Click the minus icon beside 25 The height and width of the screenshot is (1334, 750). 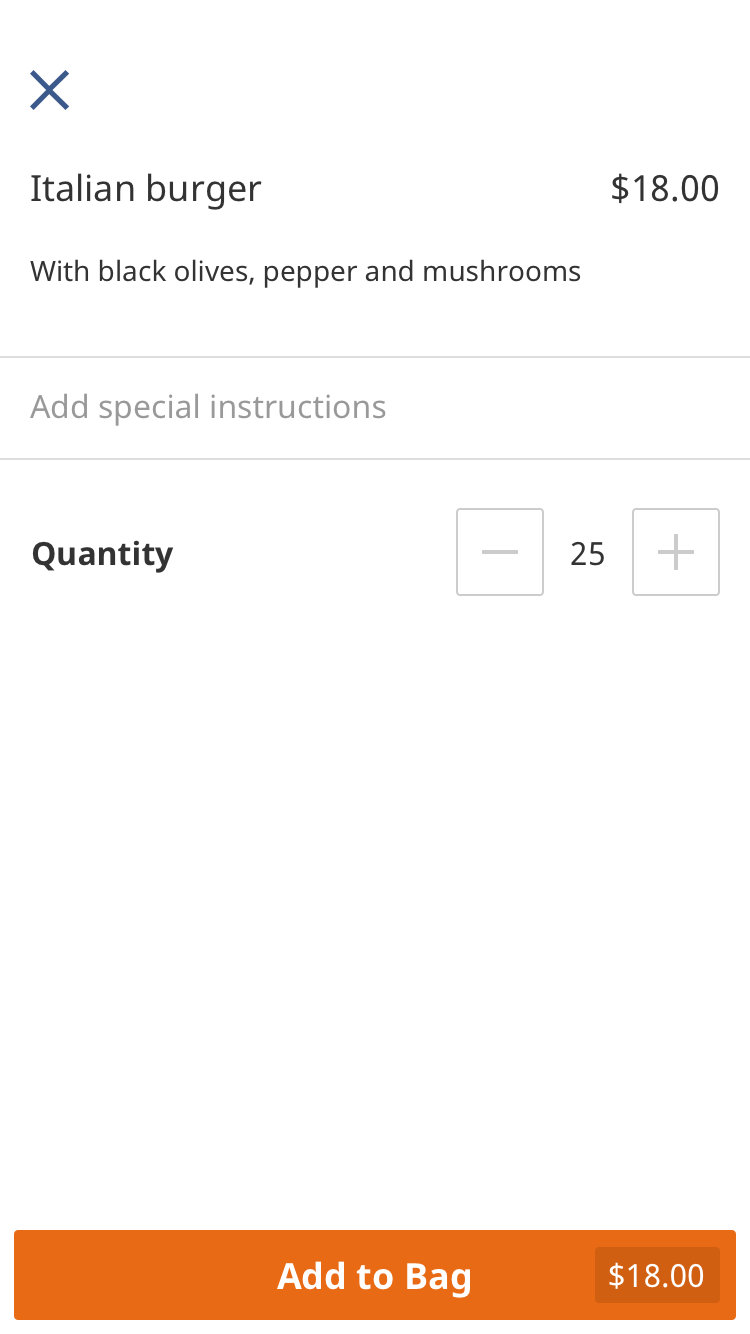pyautogui.click(x=500, y=552)
